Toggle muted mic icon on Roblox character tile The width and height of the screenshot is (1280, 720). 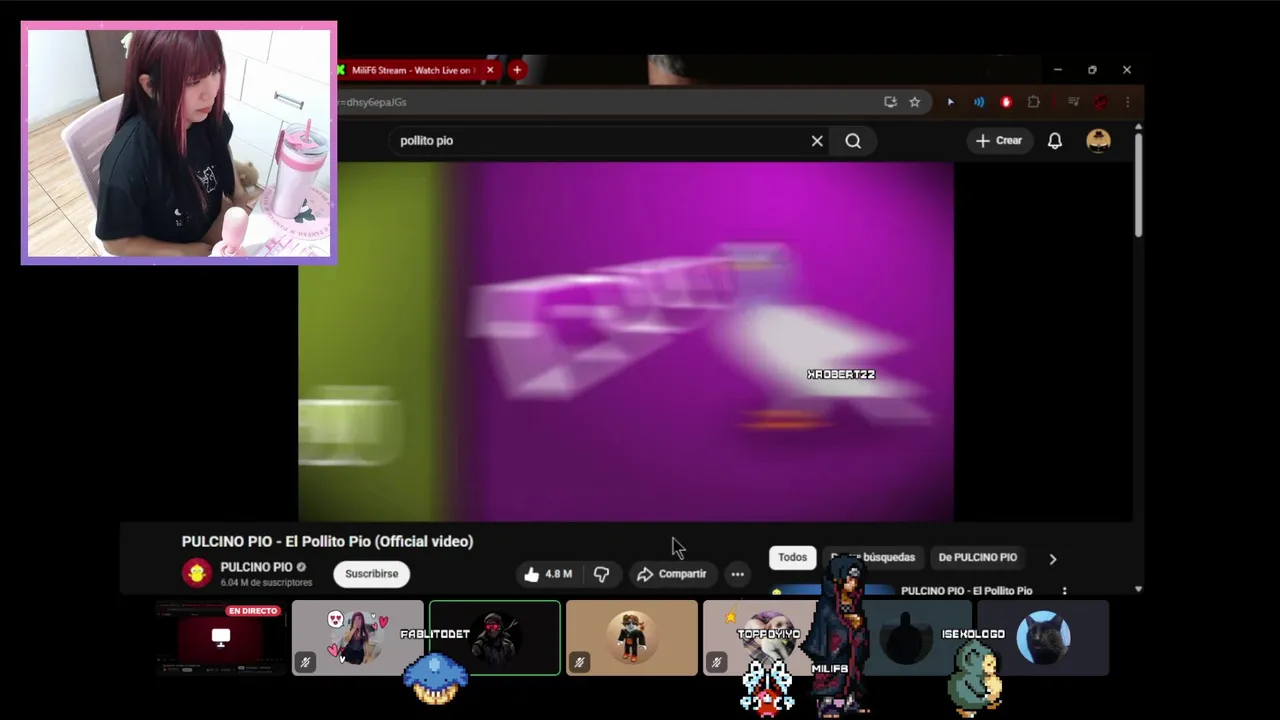point(579,662)
